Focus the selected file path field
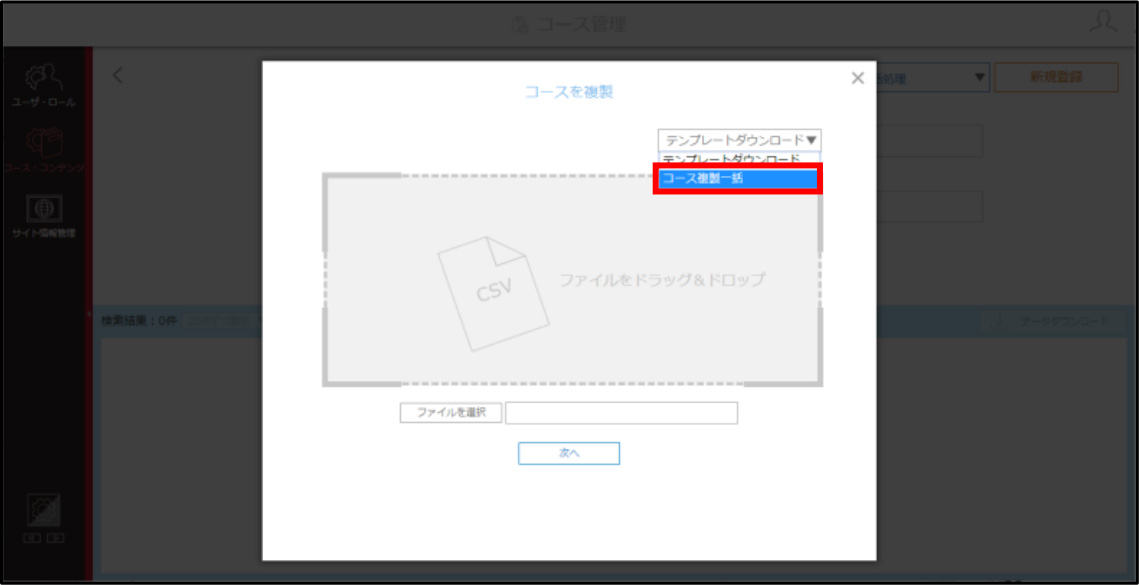This screenshot has width=1139, height=585. click(622, 413)
